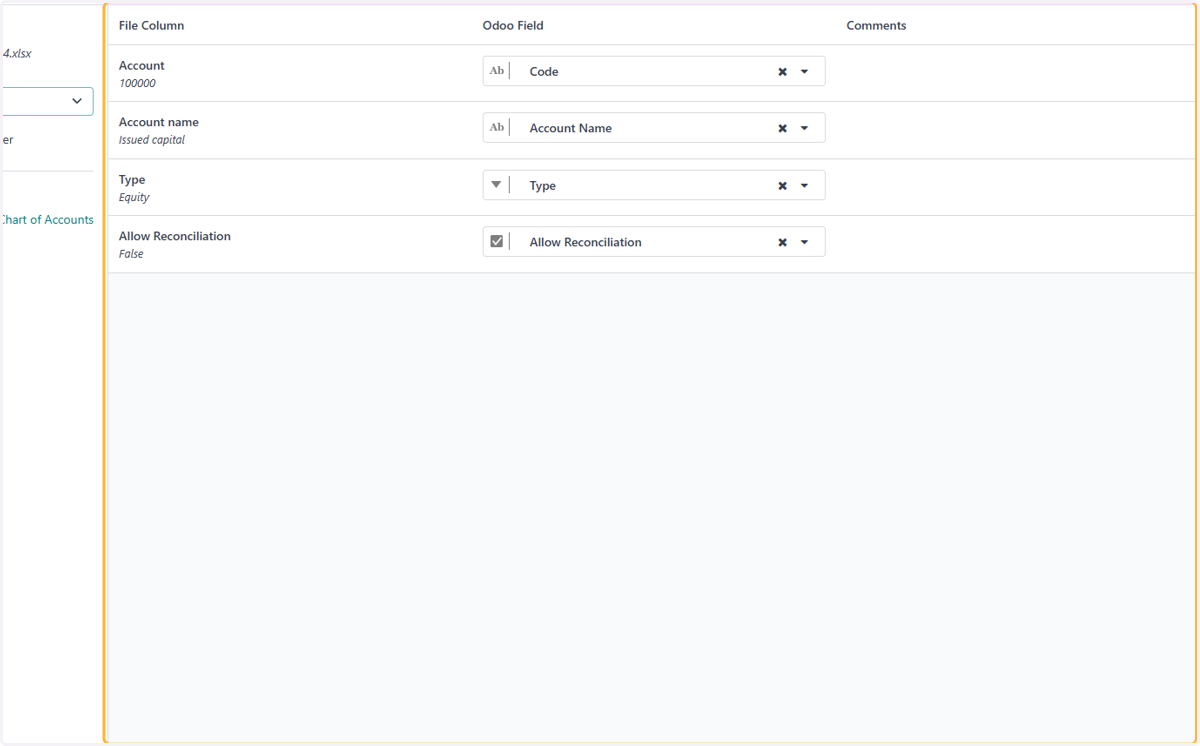Click the Allow Reconciliation file column label
The image size is (1200, 746).
(x=175, y=236)
